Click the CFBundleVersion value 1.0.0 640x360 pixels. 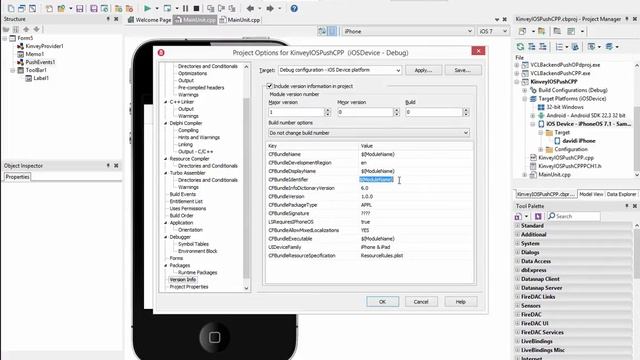click(367, 196)
